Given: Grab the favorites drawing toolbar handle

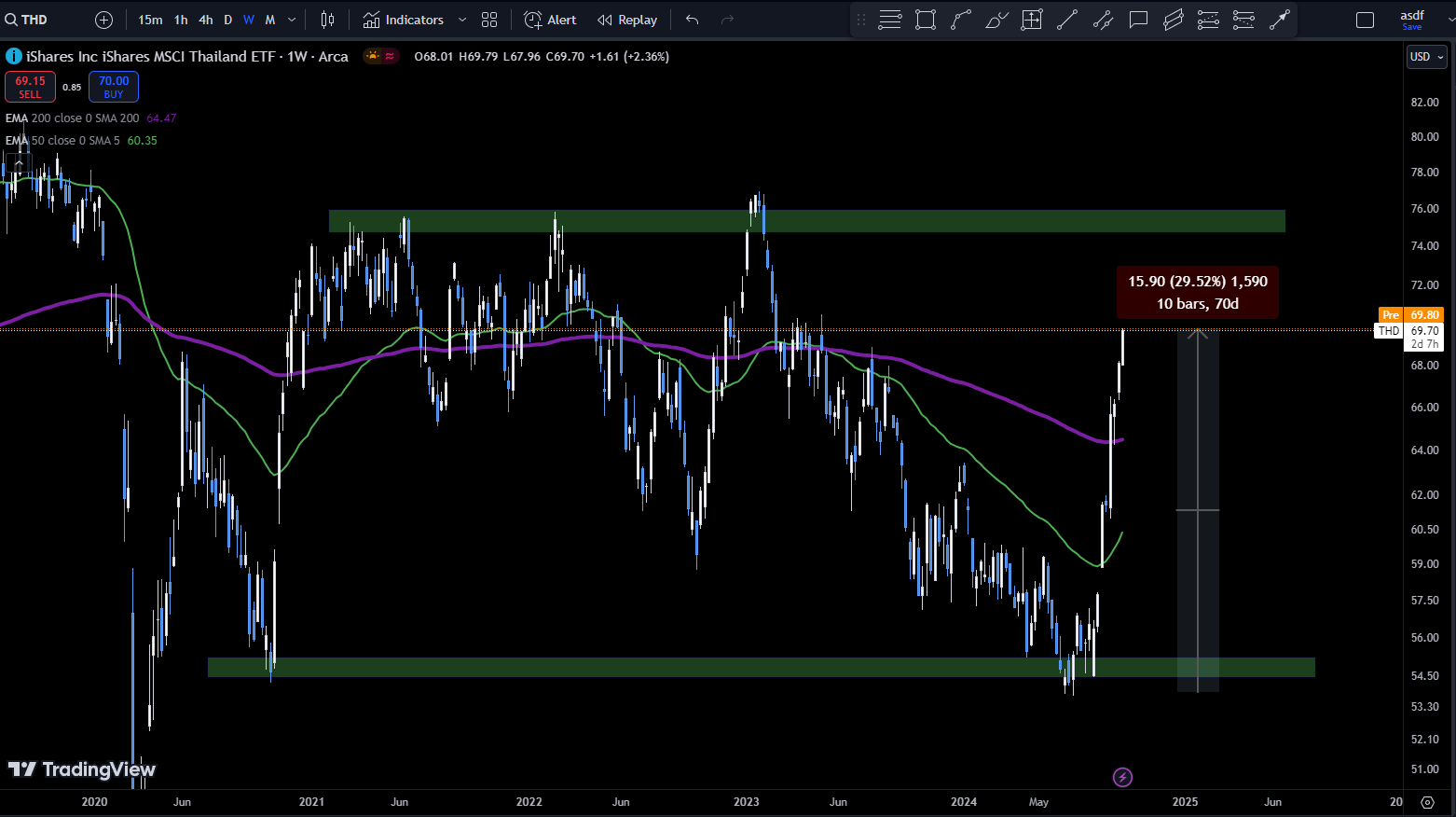Looking at the screenshot, I should (861, 20).
